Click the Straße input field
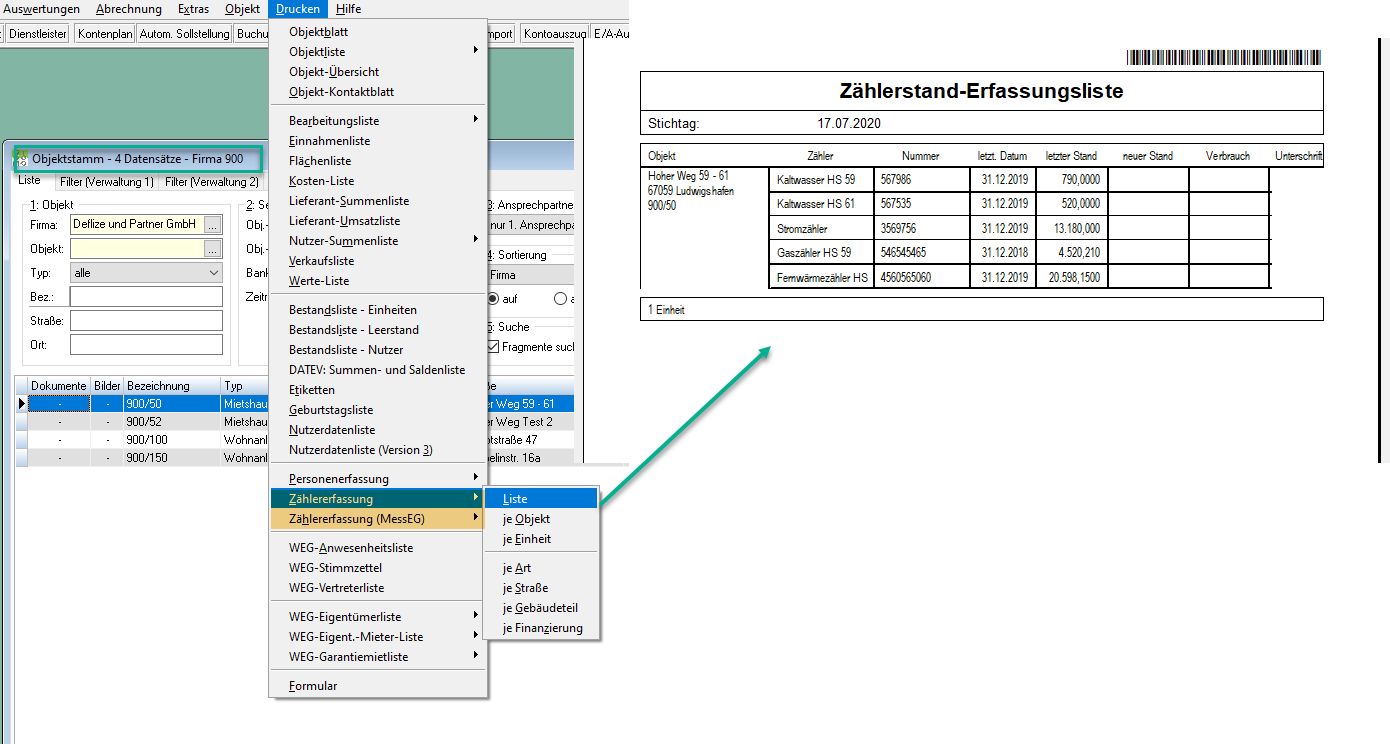Screen dimensions: 1390x744 (x=146, y=321)
